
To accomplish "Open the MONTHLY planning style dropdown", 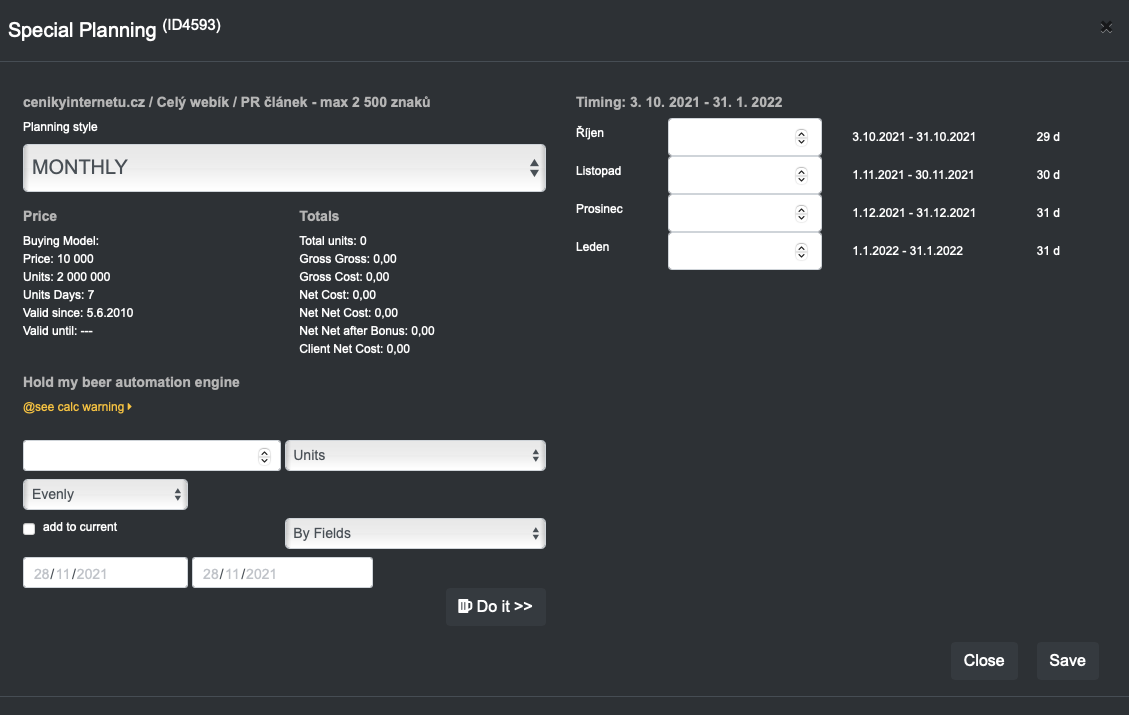I will click(284, 168).
